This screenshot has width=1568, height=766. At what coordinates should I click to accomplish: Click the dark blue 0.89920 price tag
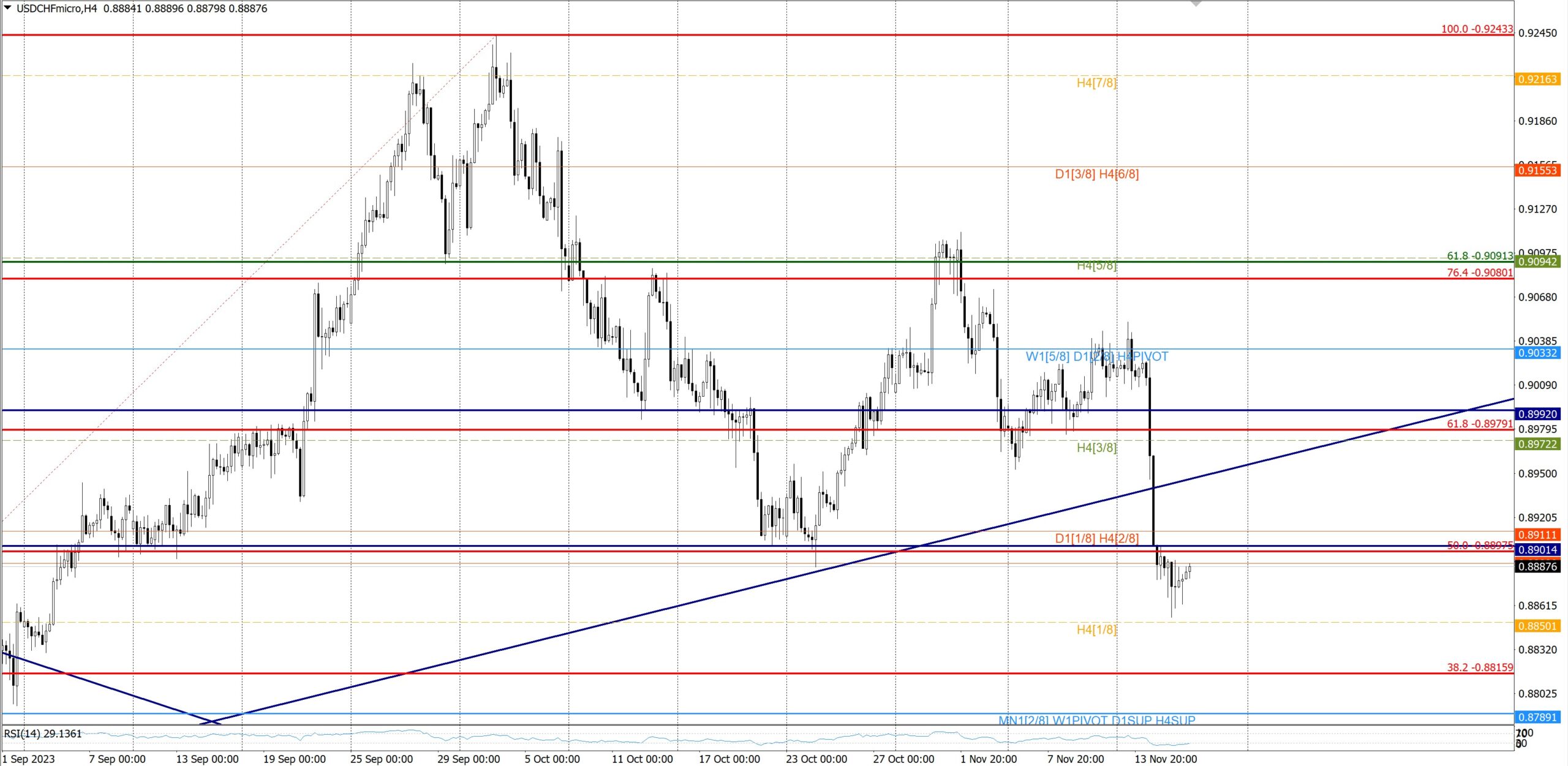tap(1537, 414)
